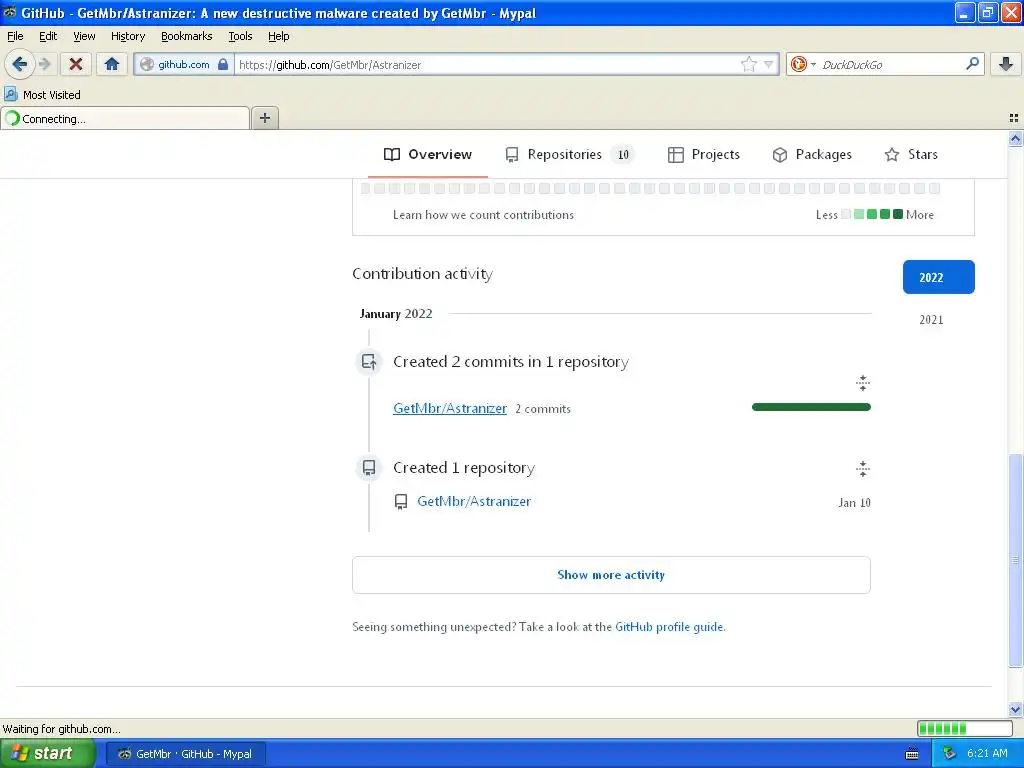
Task: Switch to the Repositories tab
Action: click(x=568, y=155)
